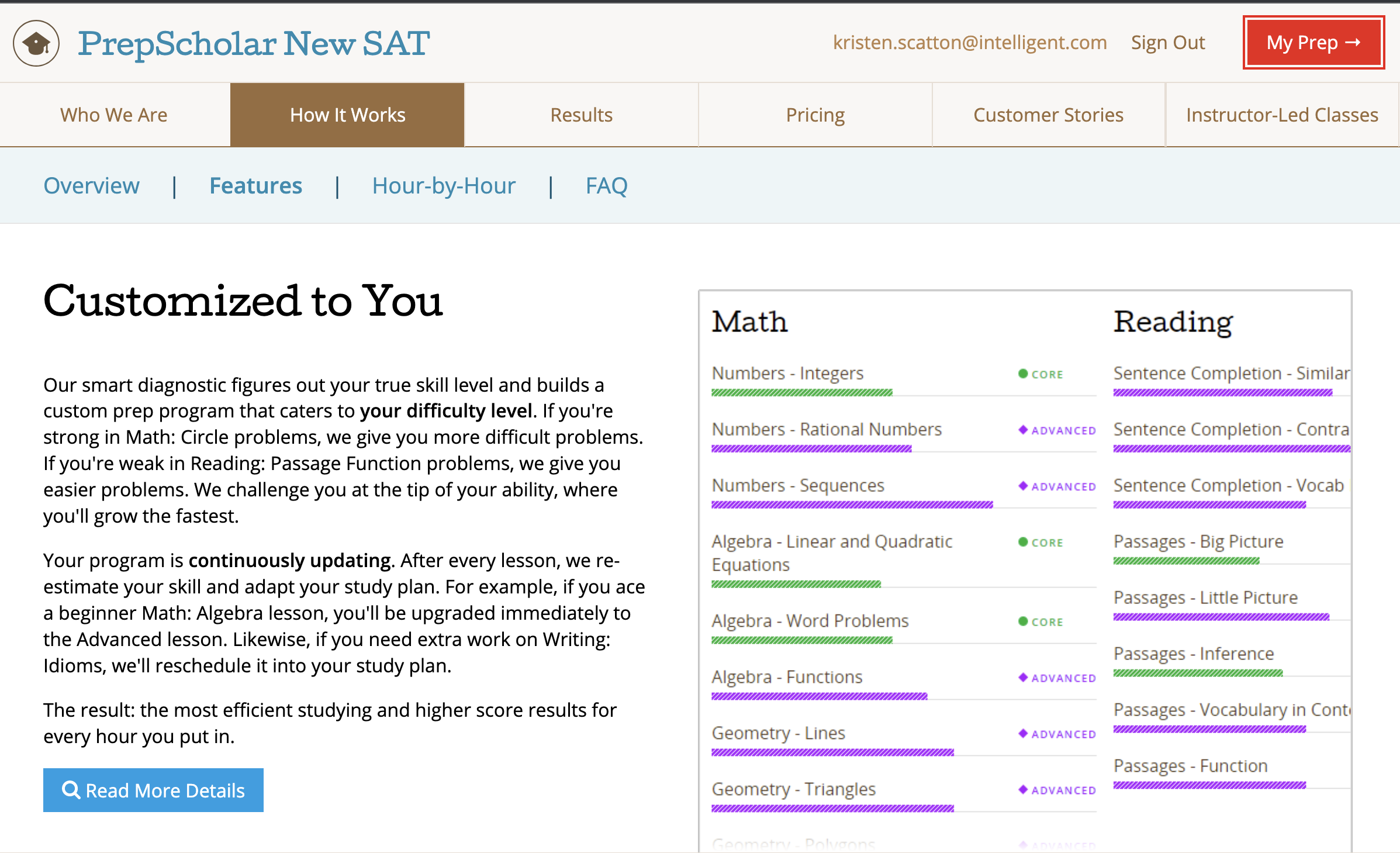Select Instructor-Led Classes in navigation

1282,115
